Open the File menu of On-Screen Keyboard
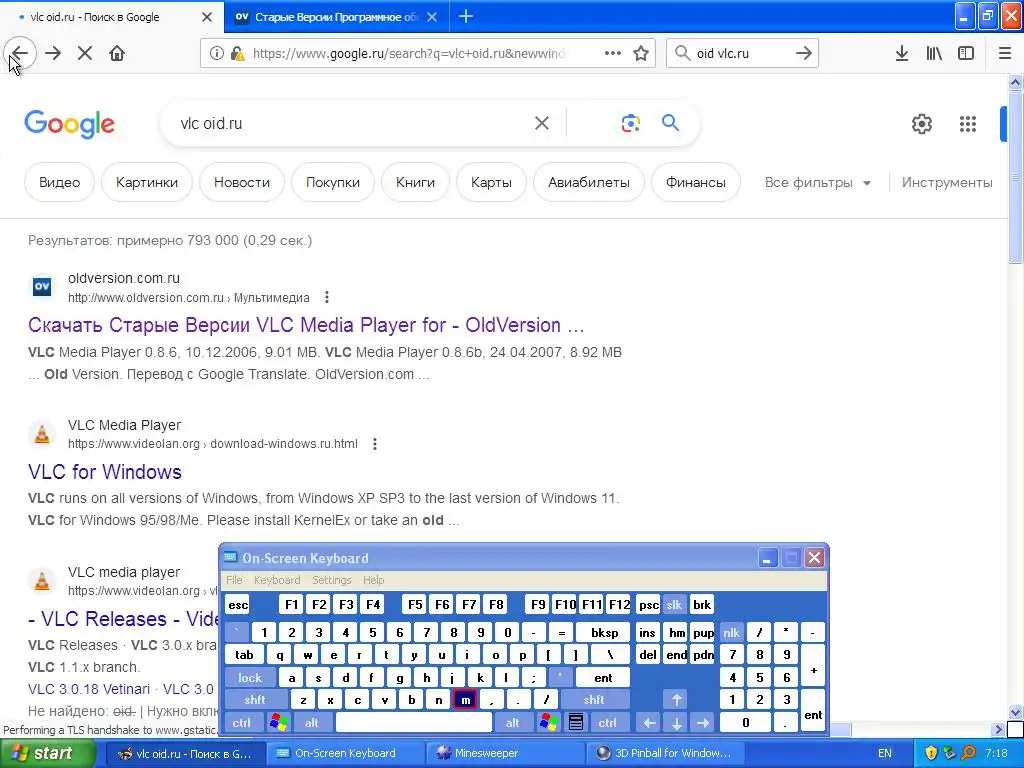The width and height of the screenshot is (1024, 768). (234, 580)
